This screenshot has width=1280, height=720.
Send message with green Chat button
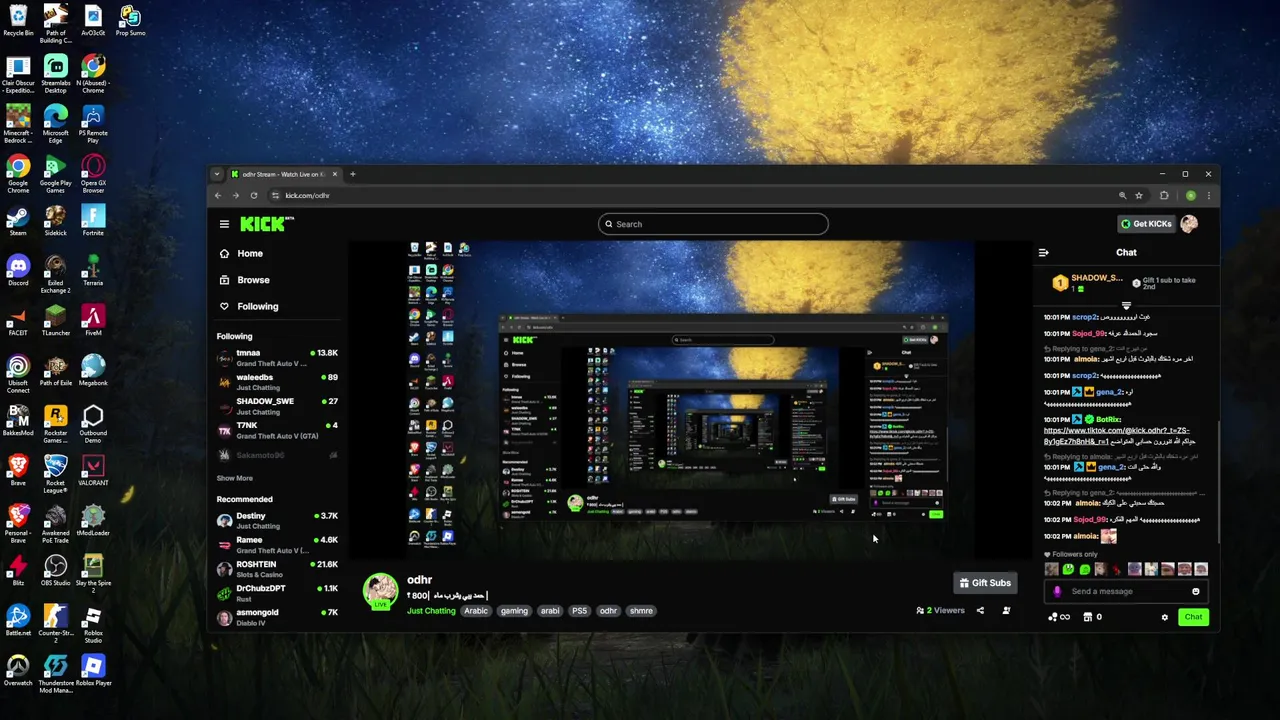[1193, 617]
